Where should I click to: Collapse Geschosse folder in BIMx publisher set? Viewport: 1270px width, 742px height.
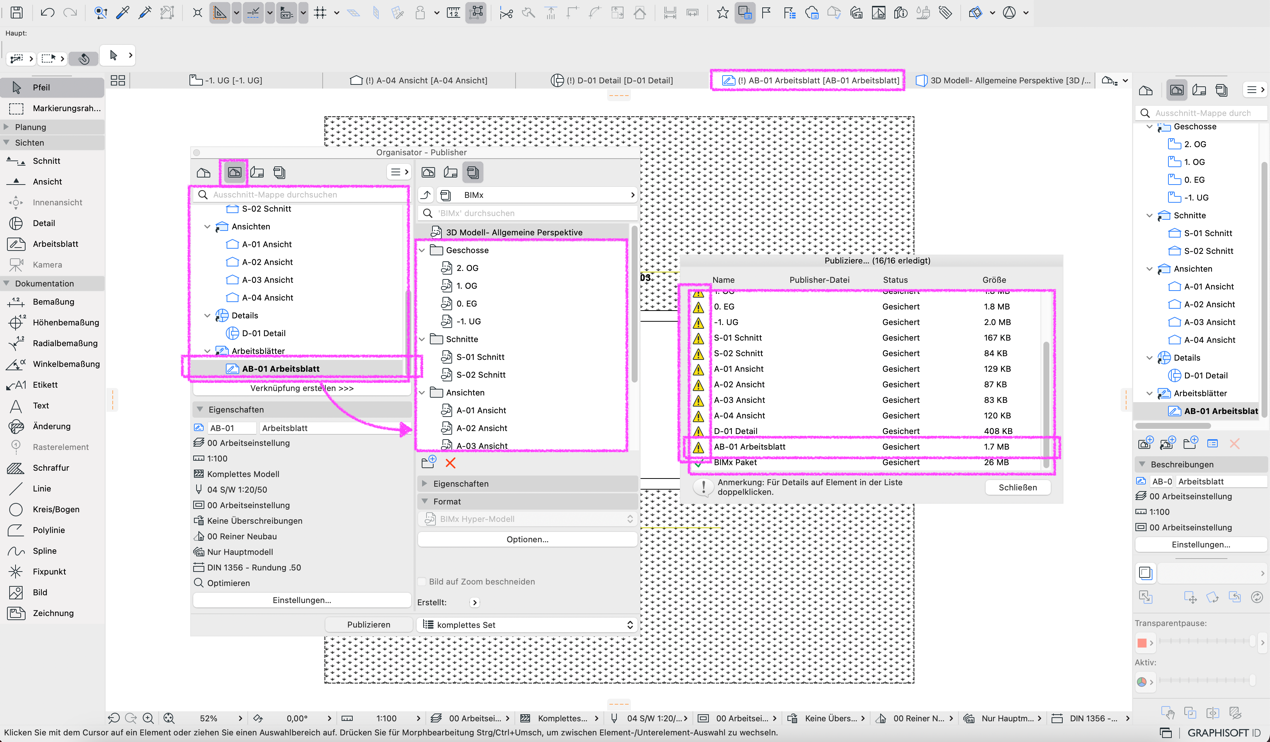422,250
